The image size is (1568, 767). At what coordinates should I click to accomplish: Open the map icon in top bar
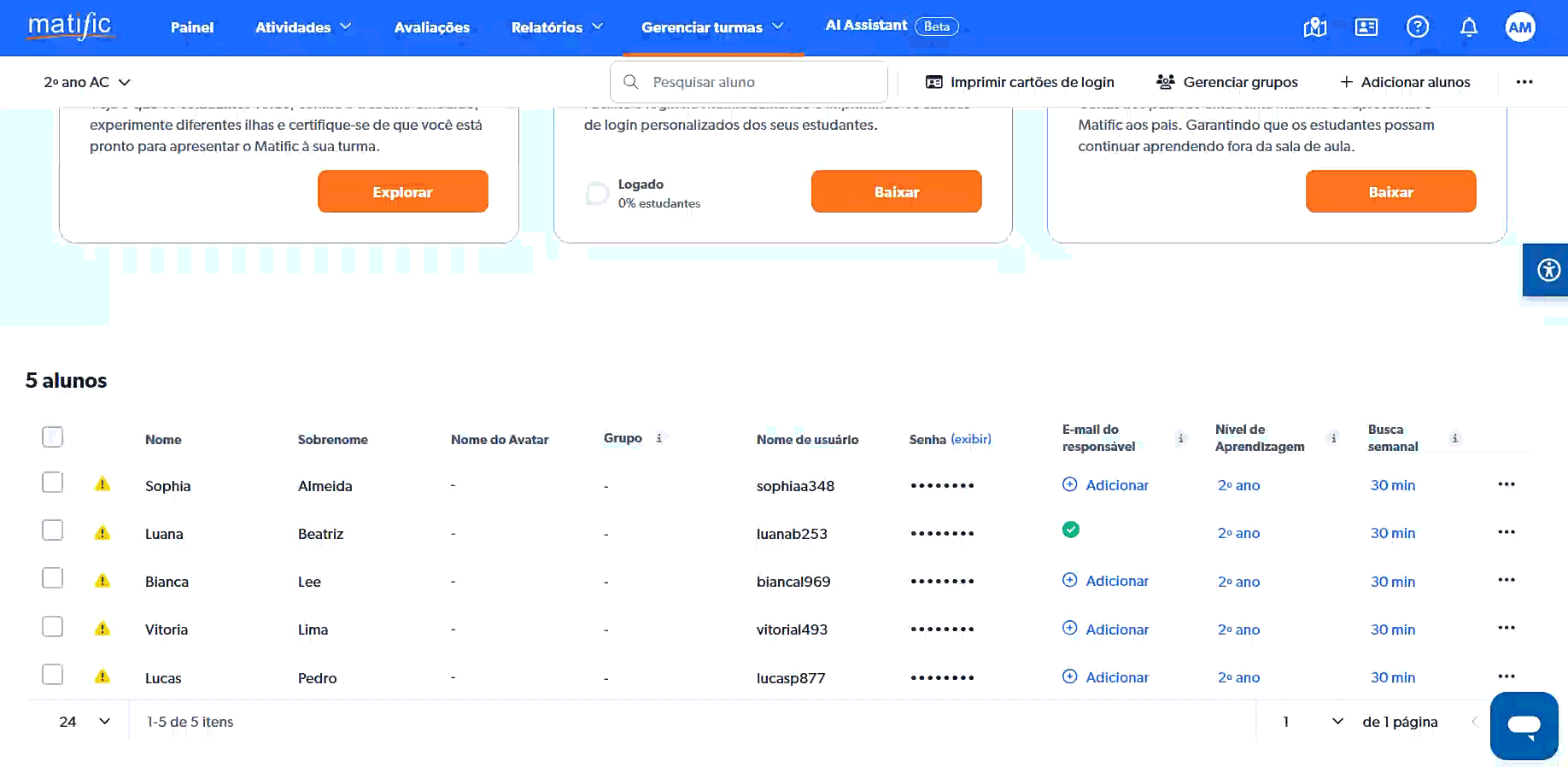pyautogui.click(x=1314, y=27)
